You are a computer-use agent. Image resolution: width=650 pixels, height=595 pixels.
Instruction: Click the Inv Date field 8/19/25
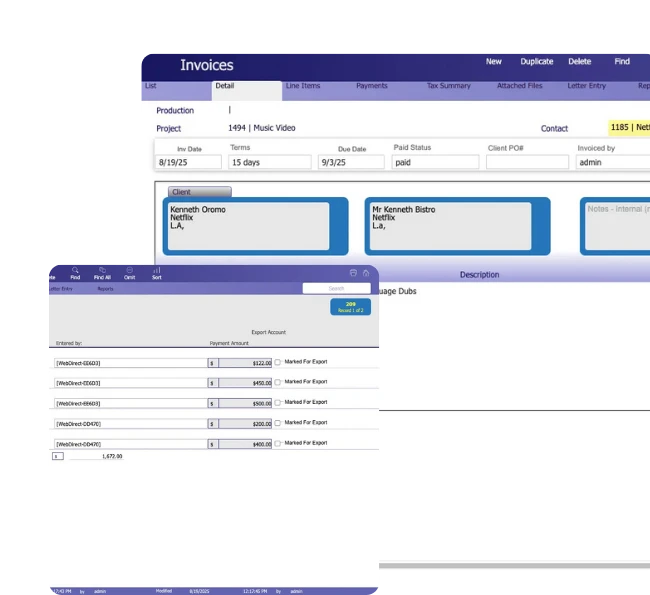point(189,162)
